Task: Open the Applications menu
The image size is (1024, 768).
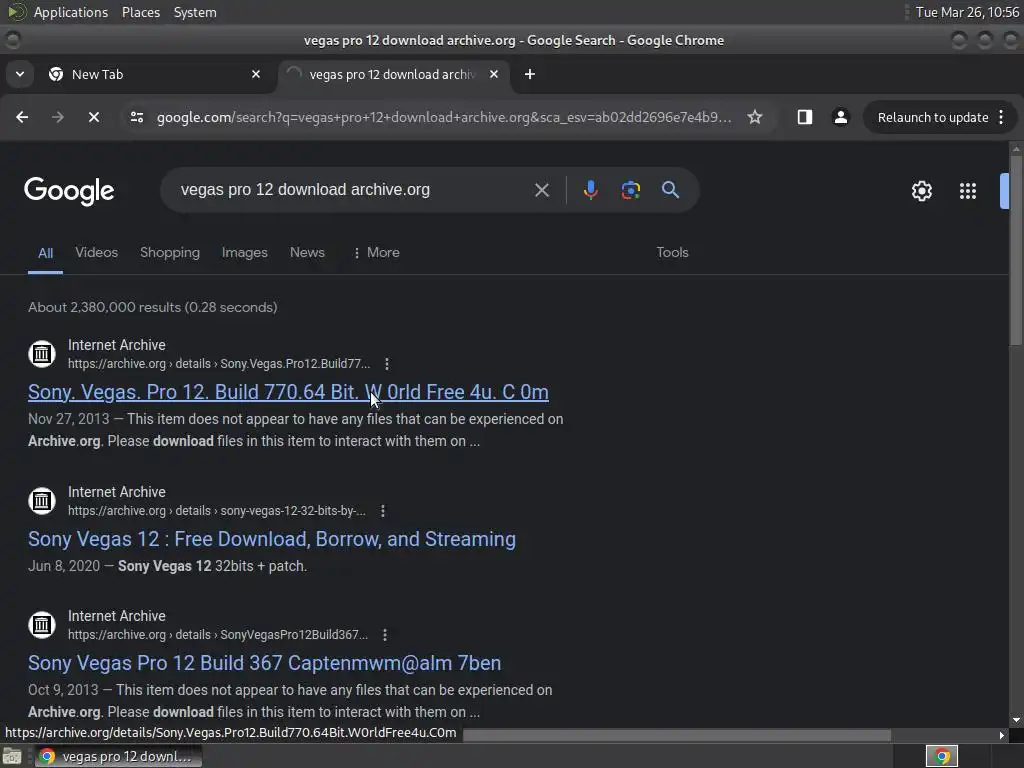Action: 71,12
